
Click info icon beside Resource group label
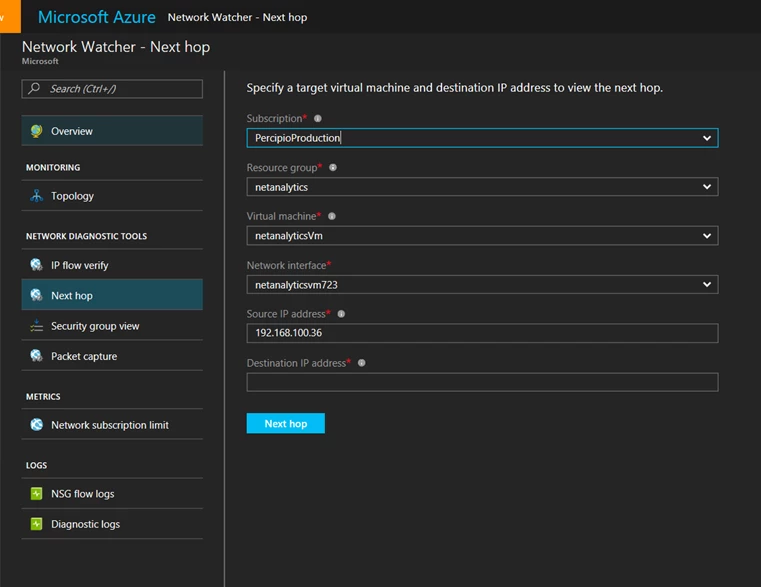(333, 167)
